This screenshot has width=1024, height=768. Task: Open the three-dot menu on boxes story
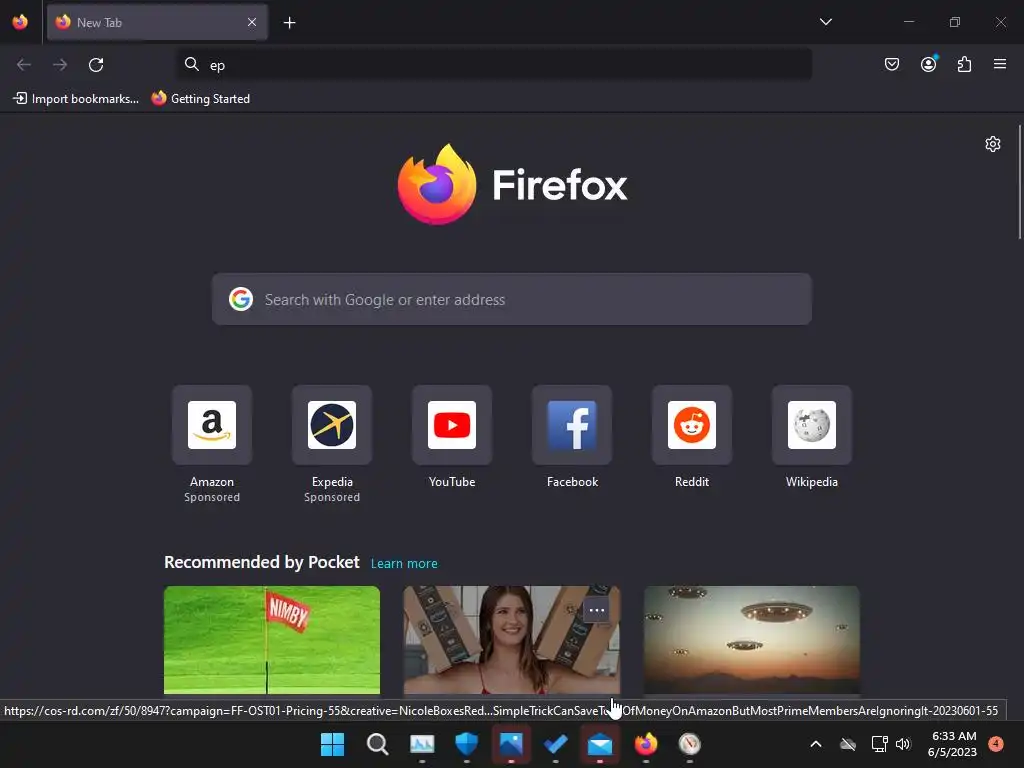point(596,611)
